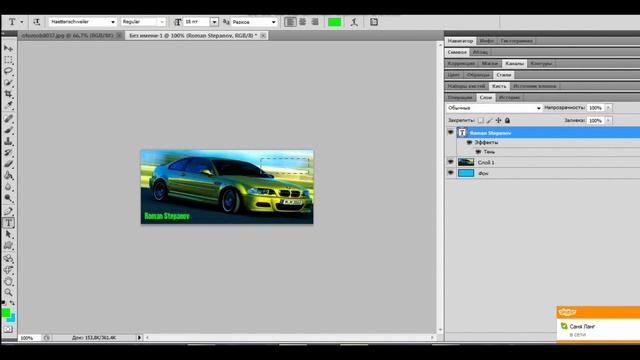
Task: Select the History Brush tool
Action: pos(9,153)
